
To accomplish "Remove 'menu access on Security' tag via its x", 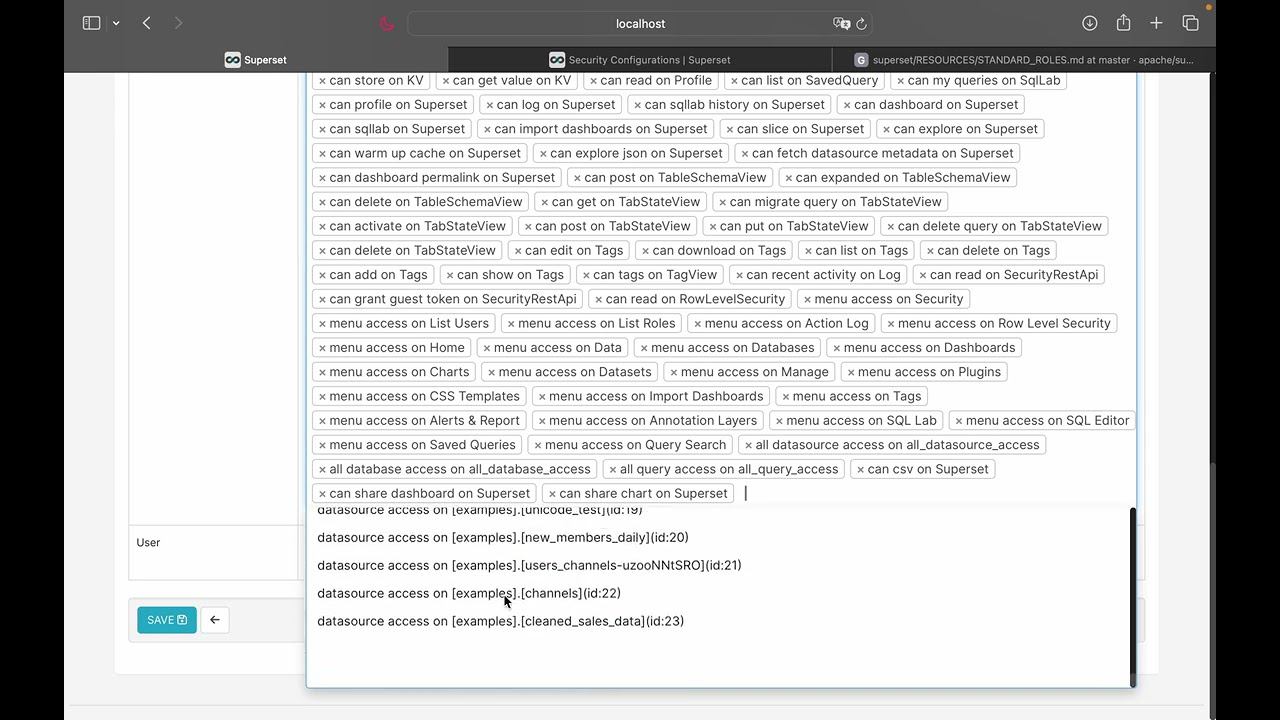I will coord(807,299).
